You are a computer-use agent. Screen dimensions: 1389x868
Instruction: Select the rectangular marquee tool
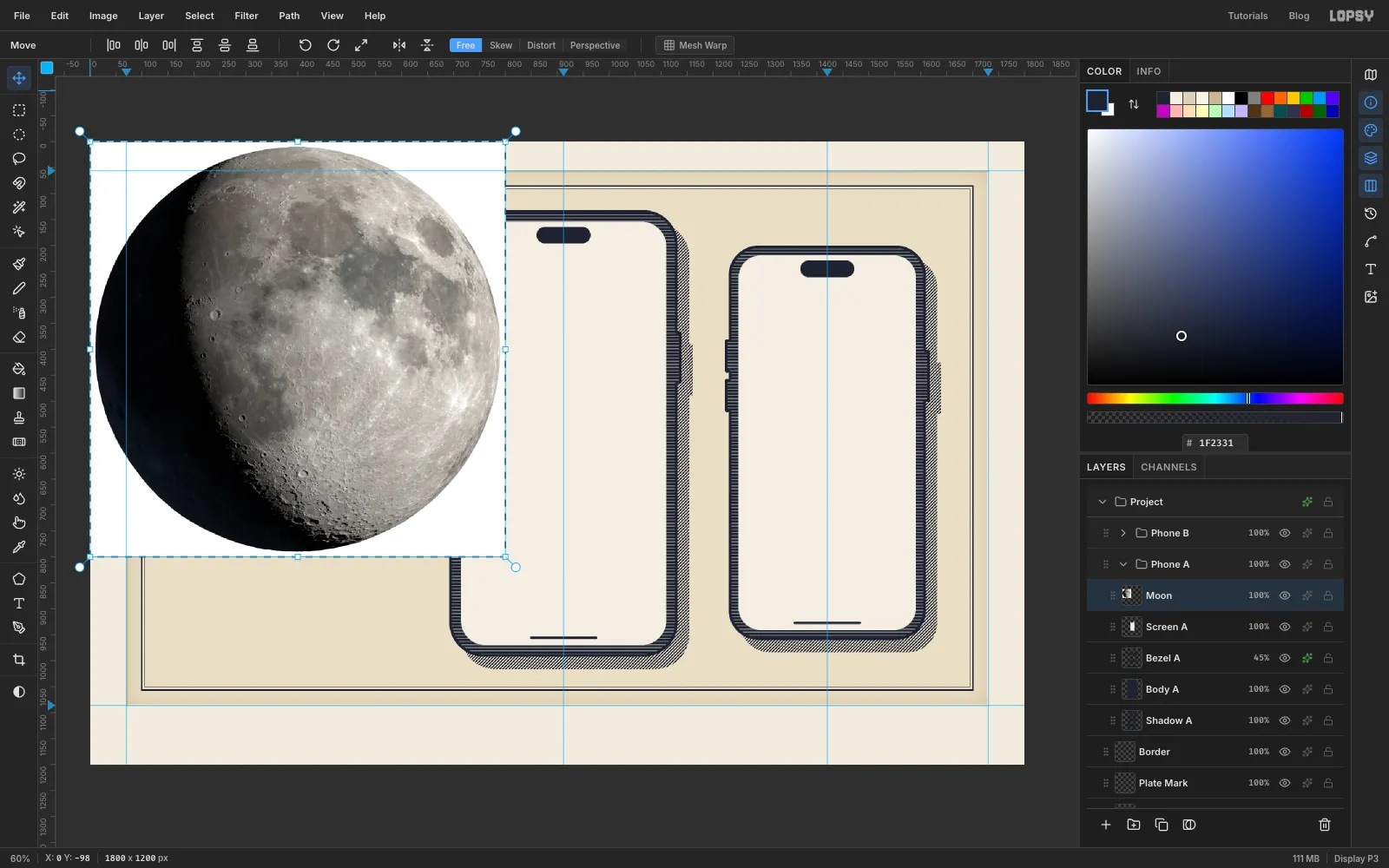(x=18, y=110)
